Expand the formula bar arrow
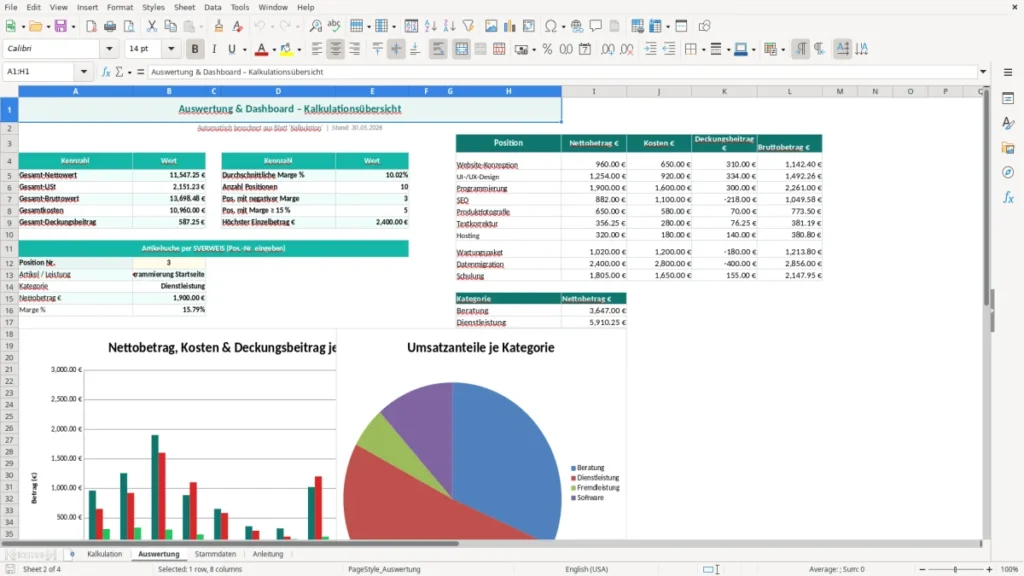 983,72
